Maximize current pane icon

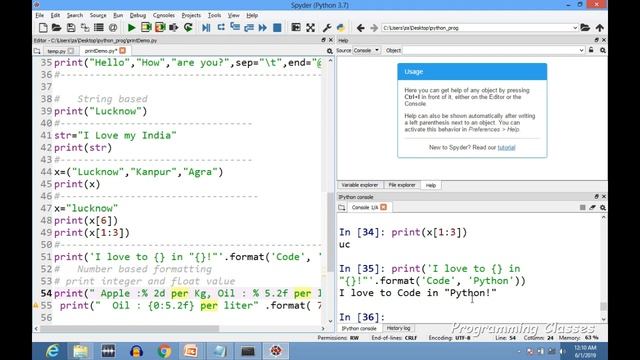[296, 28]
